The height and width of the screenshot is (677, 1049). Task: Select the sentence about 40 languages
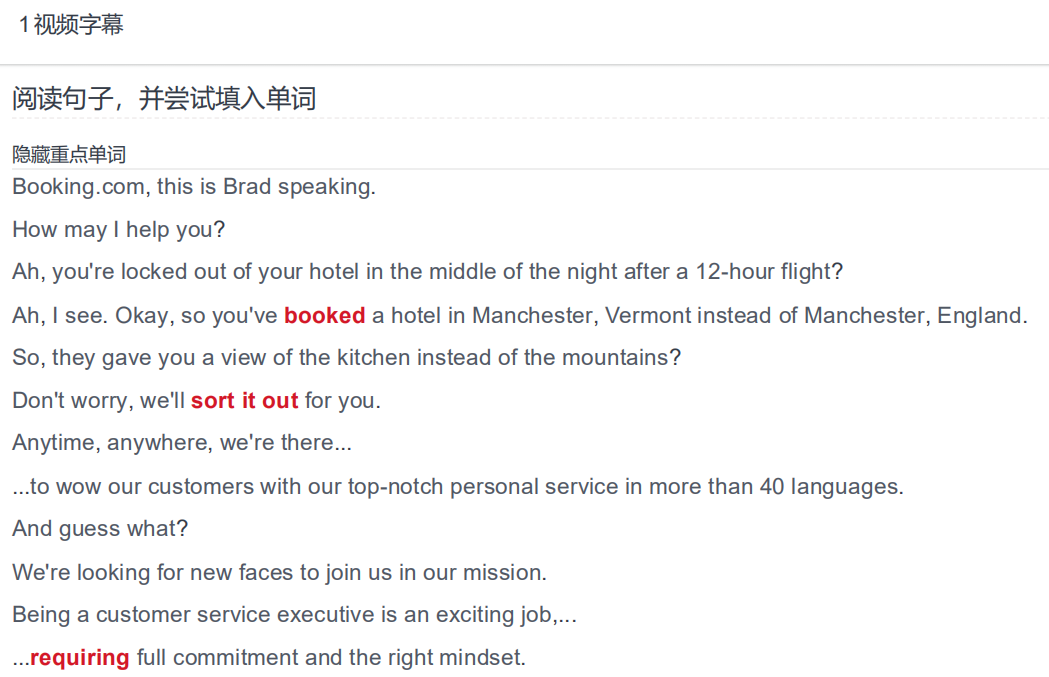point(458,486)
